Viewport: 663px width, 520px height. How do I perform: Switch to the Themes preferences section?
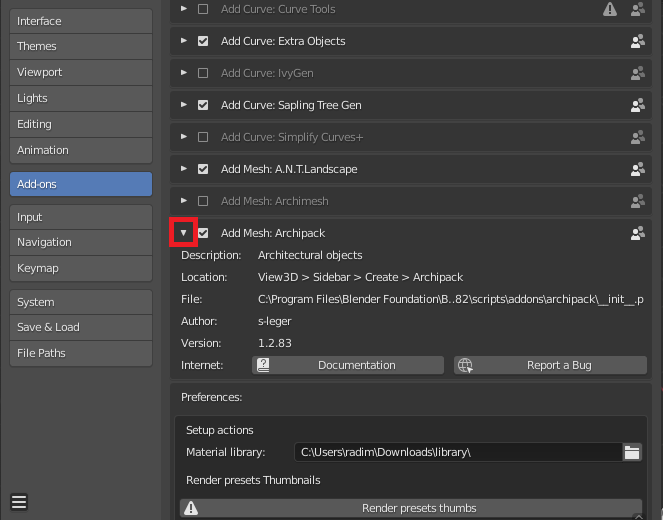(x=80, y=46)
